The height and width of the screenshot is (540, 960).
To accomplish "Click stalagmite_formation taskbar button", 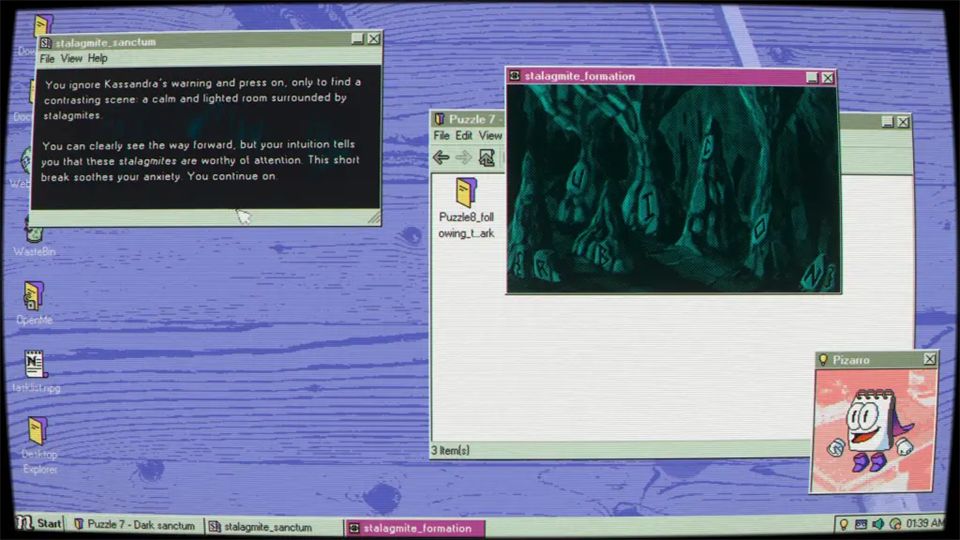I will 415,528.
